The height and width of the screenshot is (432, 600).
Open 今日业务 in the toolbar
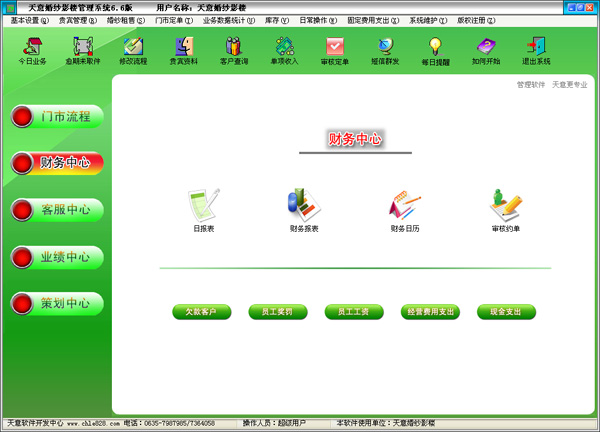[x=32, y=47]
